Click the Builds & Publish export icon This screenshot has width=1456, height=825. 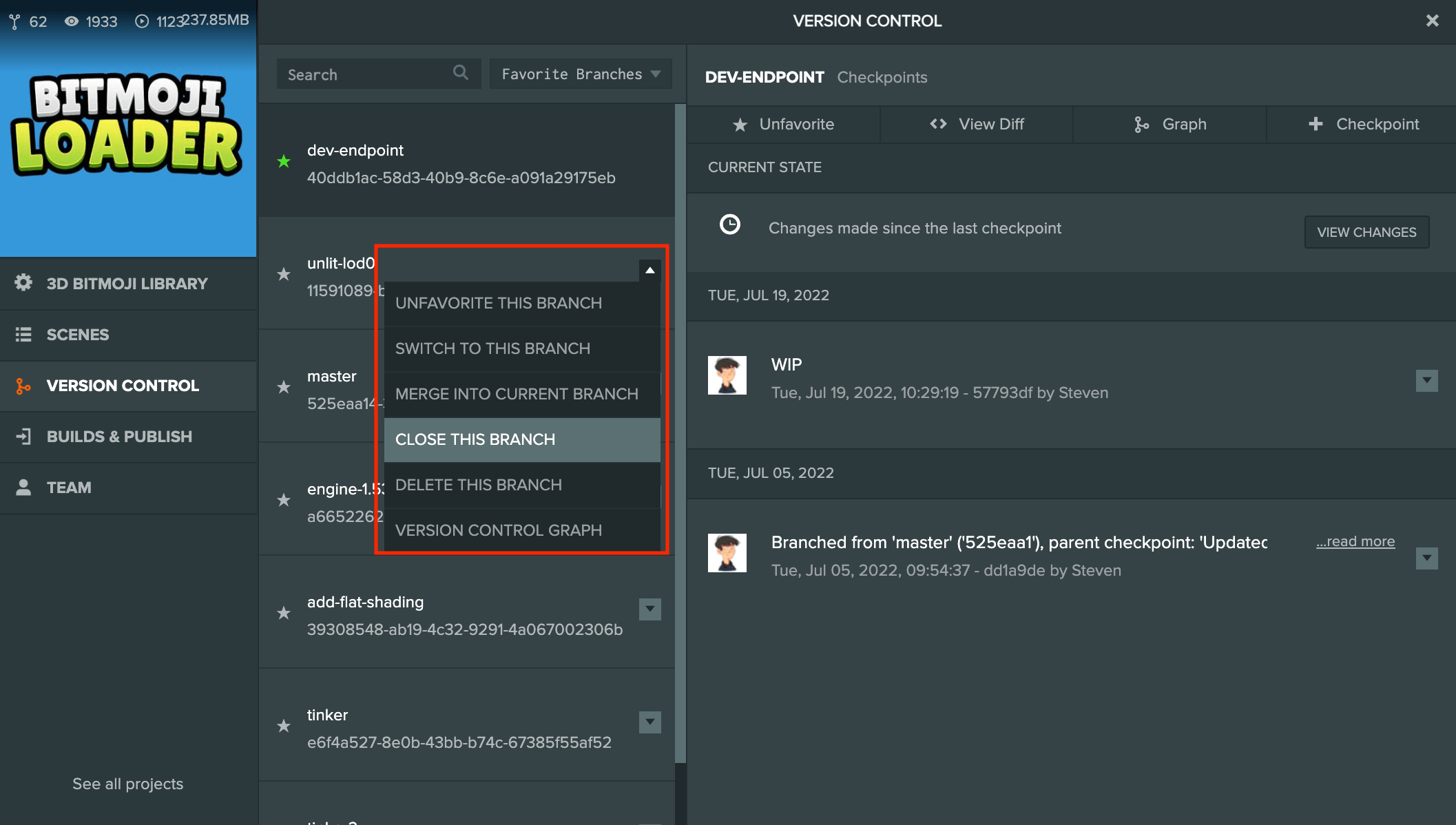click(23, 437)
